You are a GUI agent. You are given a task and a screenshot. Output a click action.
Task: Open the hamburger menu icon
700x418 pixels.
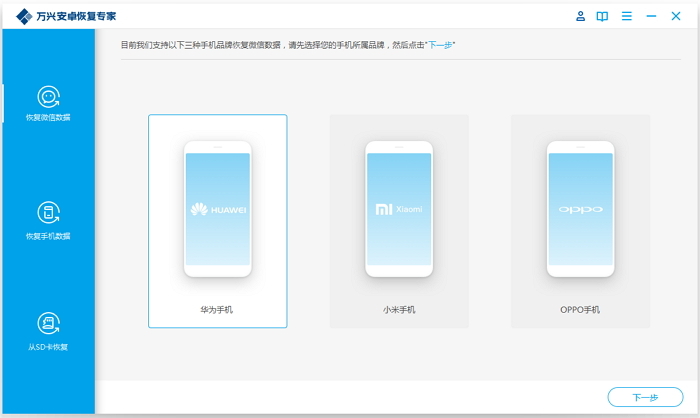pos(627,17)
